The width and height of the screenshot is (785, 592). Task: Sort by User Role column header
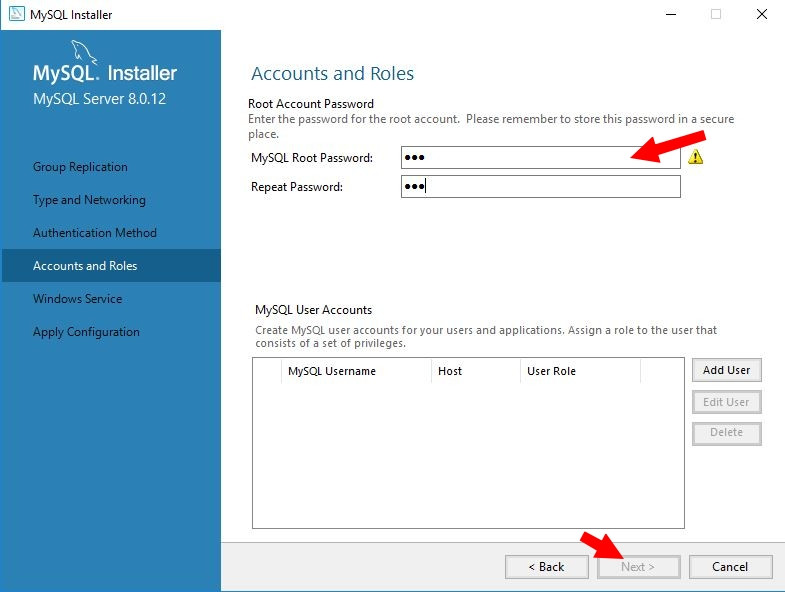coord(580,371)
